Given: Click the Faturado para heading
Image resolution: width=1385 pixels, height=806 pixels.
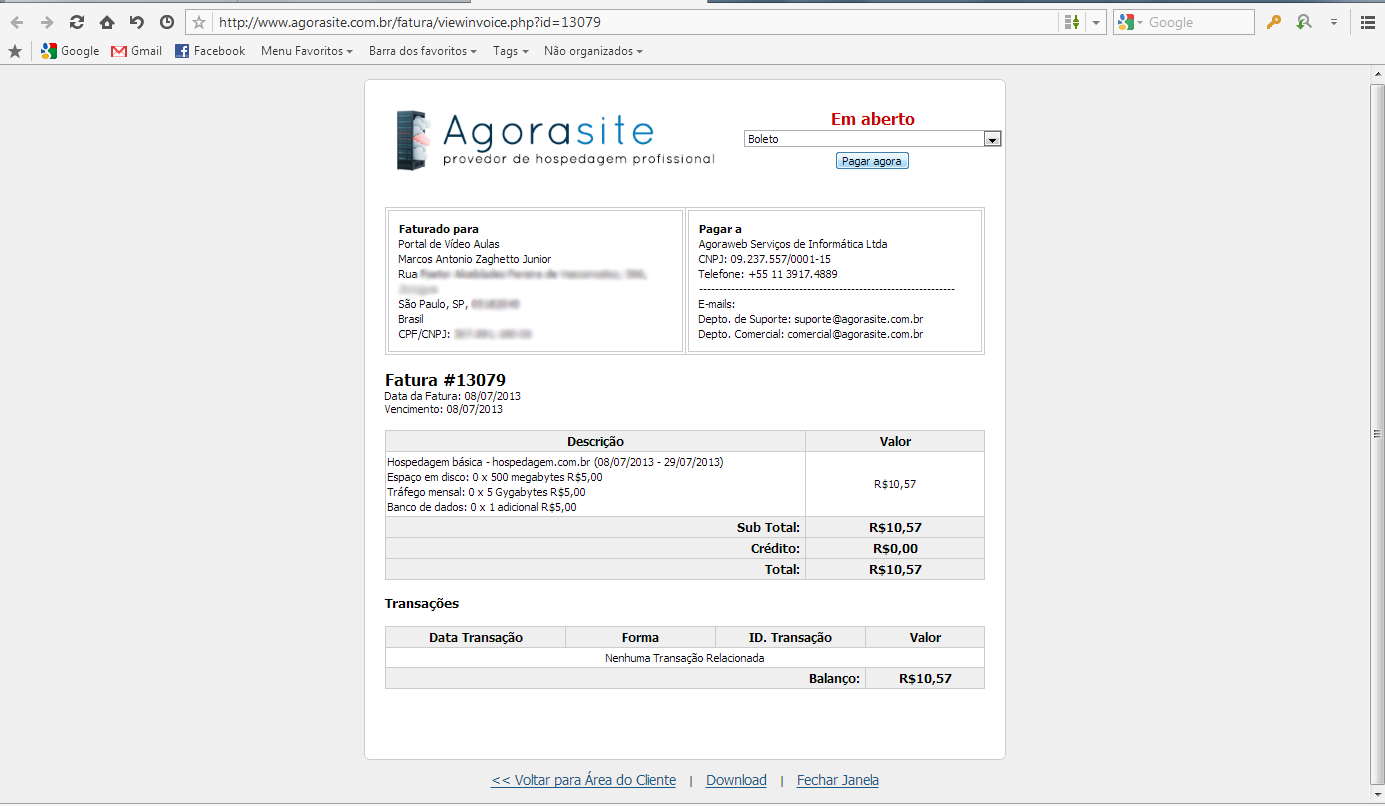Looking at the screenshot, I should pos(438,229).
